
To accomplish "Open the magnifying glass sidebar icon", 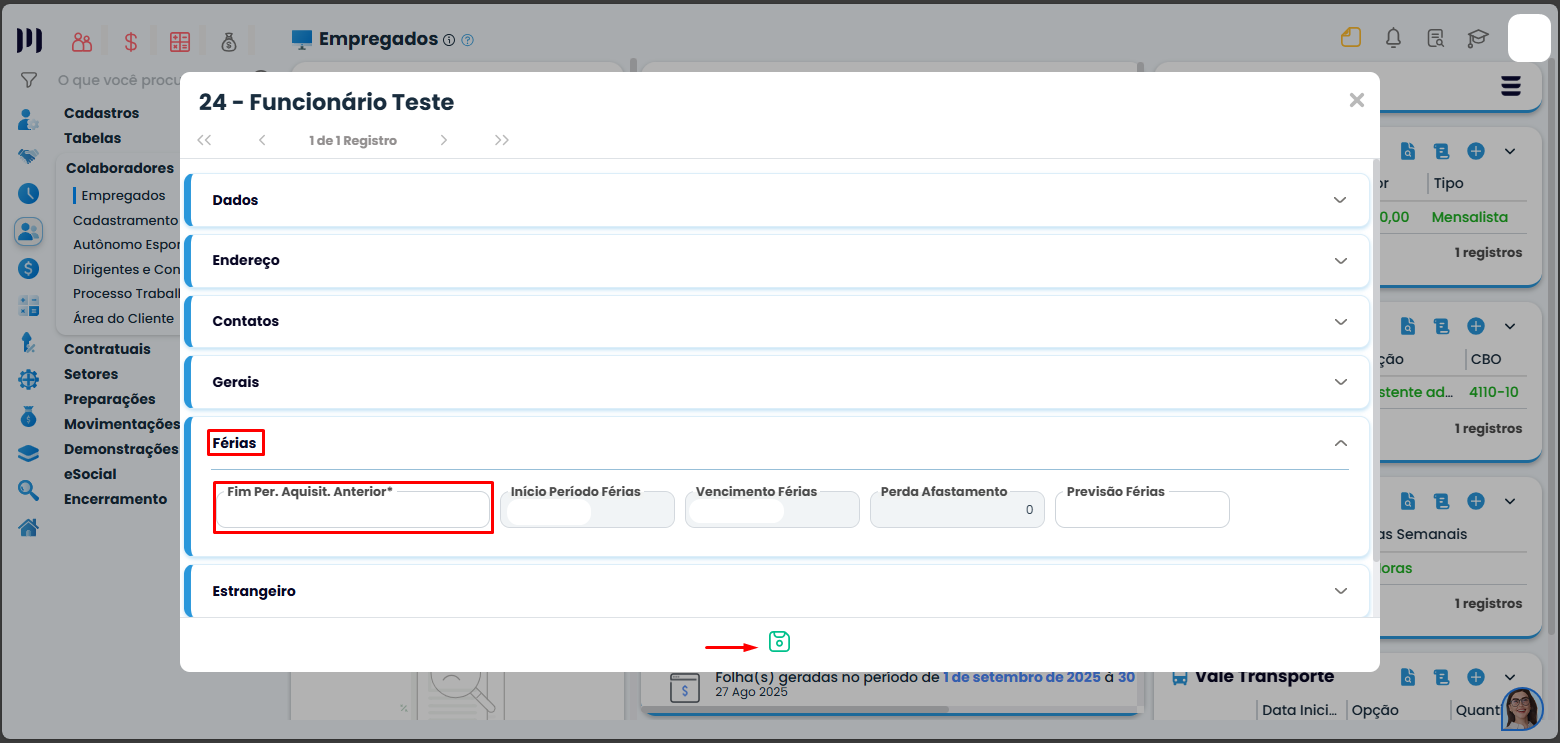I will tap(28, 490).
